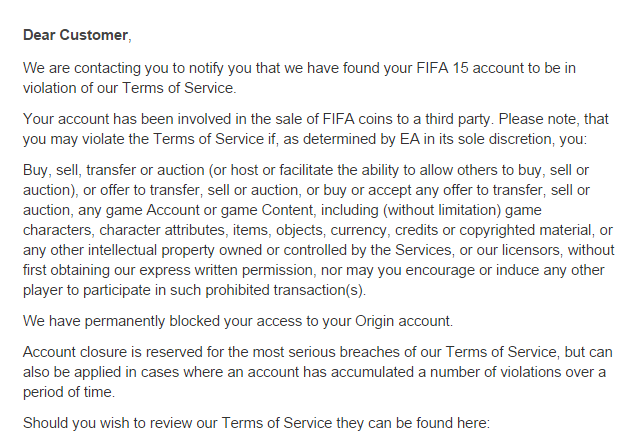
Task: Click the words "Account closure"
Action: click(x=77, y=355)
